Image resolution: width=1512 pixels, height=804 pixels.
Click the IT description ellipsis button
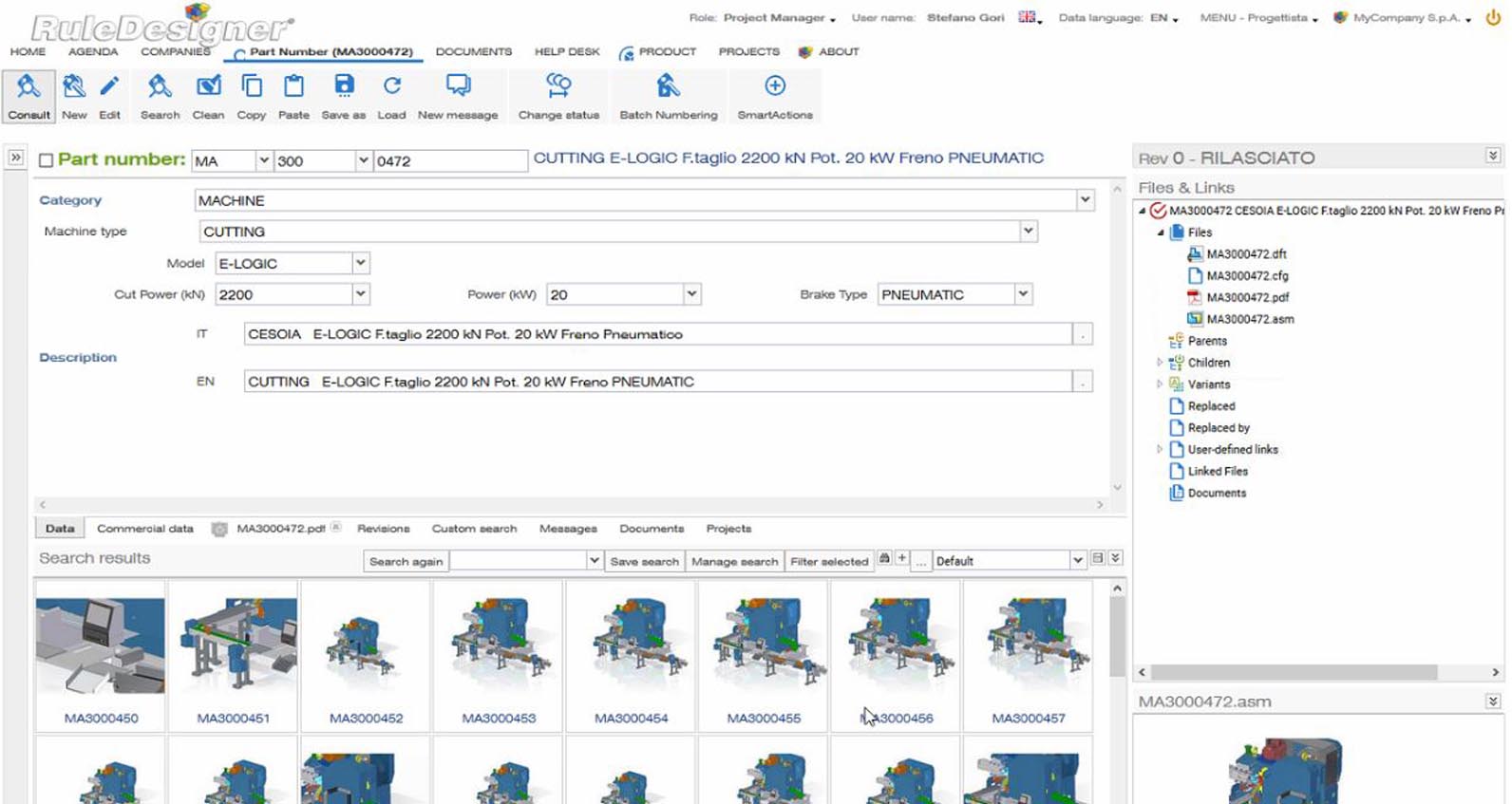[x=1083, y=334]
